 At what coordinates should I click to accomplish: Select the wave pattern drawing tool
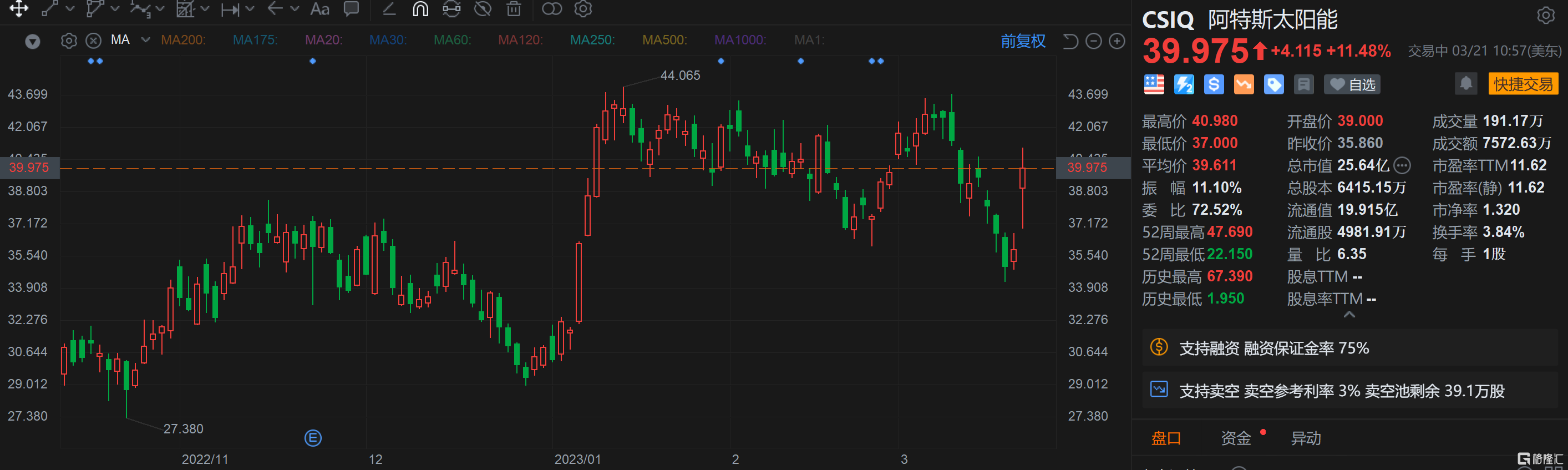(140, 8)
